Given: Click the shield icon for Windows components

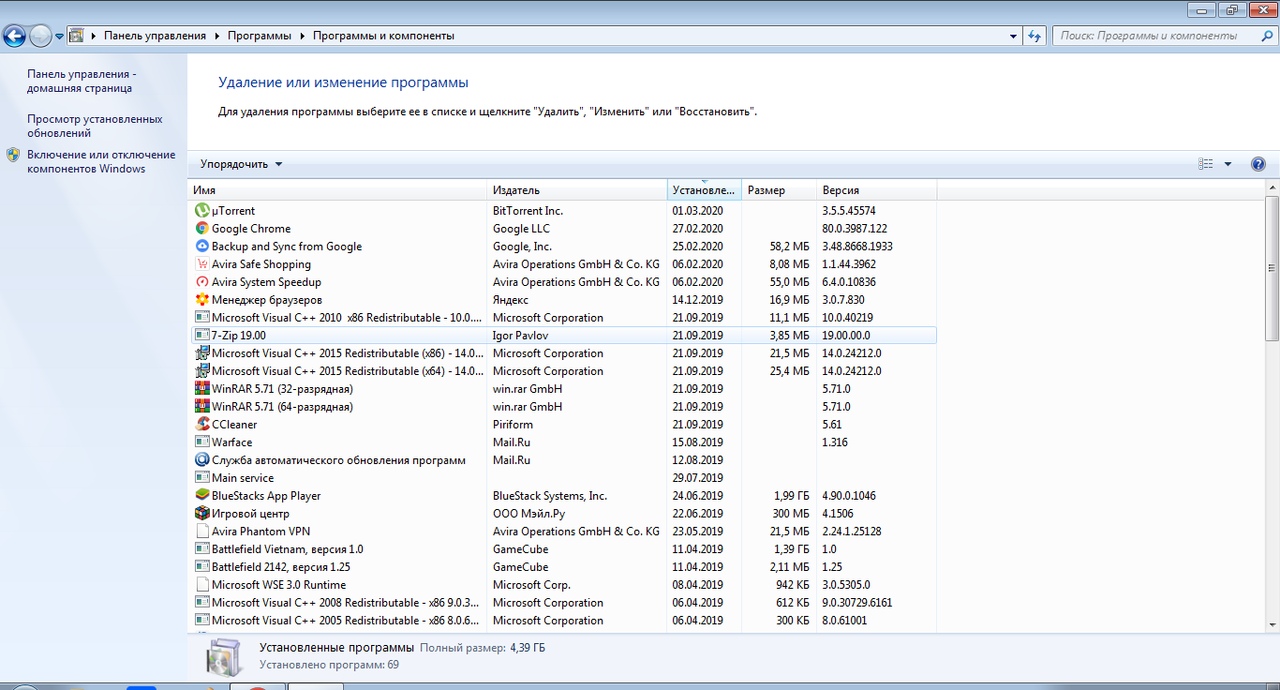Looking at the screenshot, I should click(13, 155).
